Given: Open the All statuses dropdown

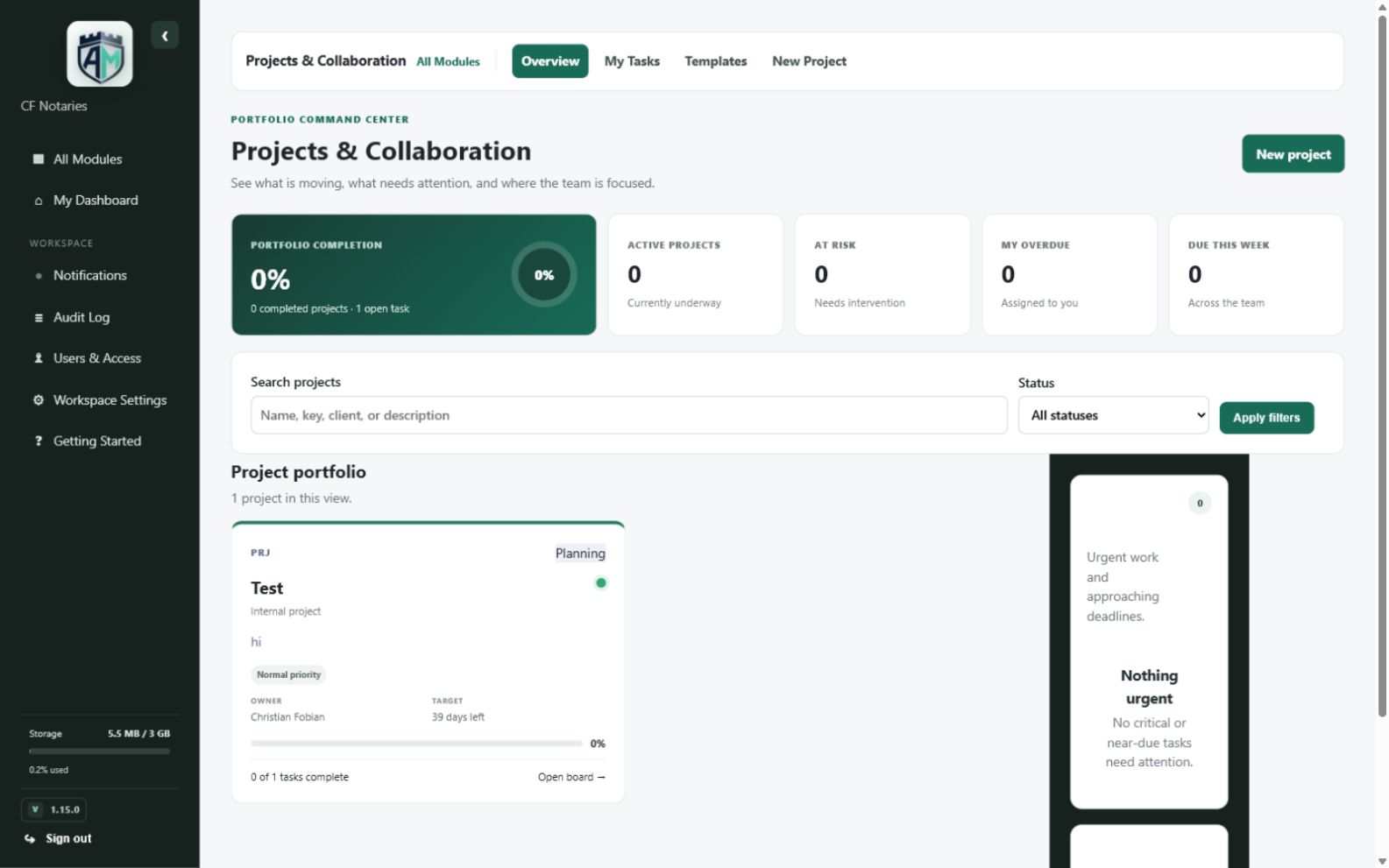Looking at the screenshot, I should 1113,415.
